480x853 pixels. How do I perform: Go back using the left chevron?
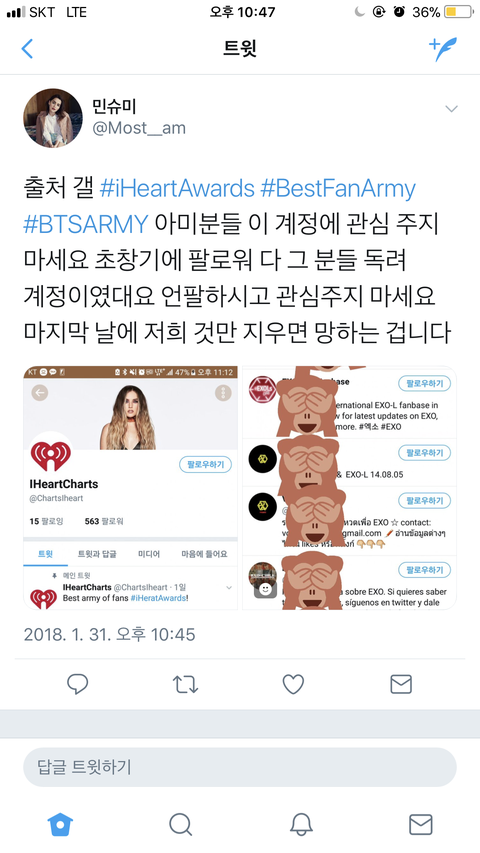coord(27,49)
